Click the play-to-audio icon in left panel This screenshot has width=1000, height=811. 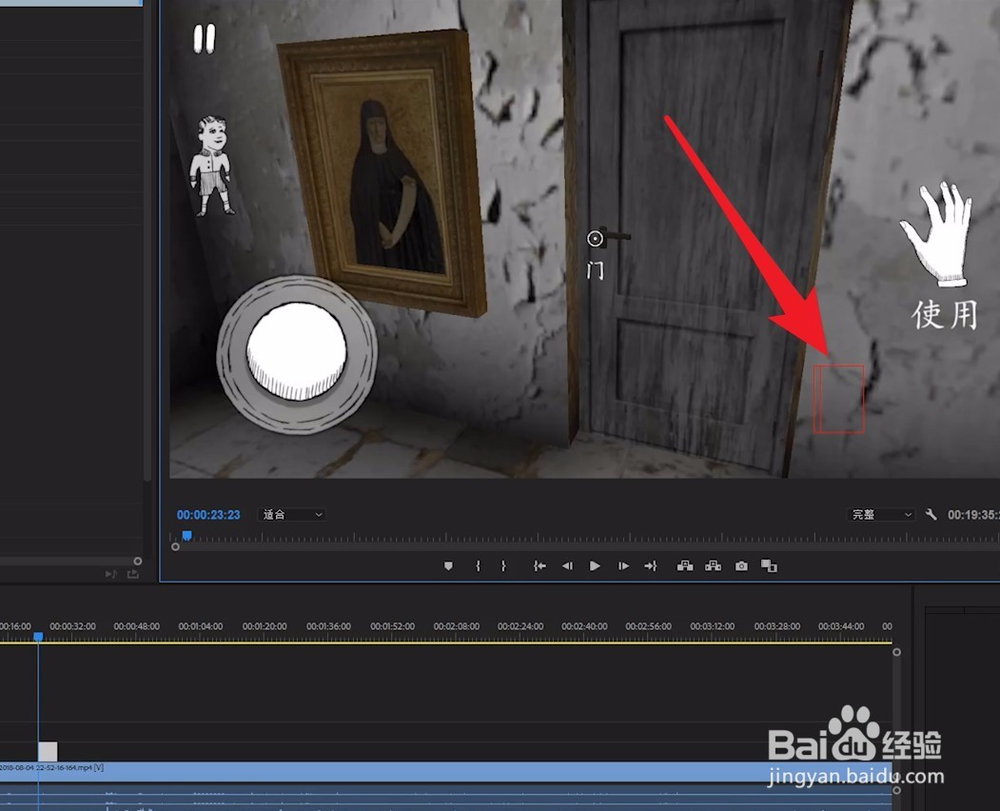tap(111, 574)
